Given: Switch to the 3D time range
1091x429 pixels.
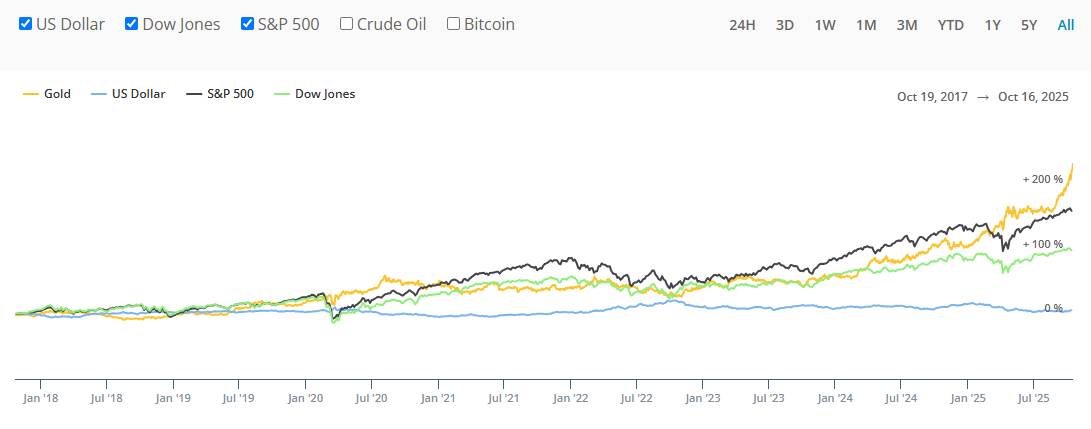Looking at the screenshot, I should [x=785, y=25].
